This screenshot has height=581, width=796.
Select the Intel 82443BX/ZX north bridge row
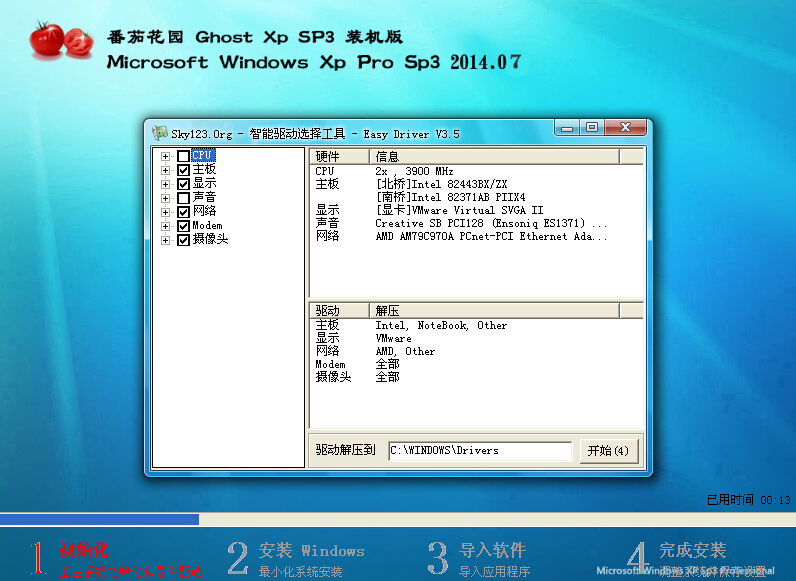click(476, 184)
